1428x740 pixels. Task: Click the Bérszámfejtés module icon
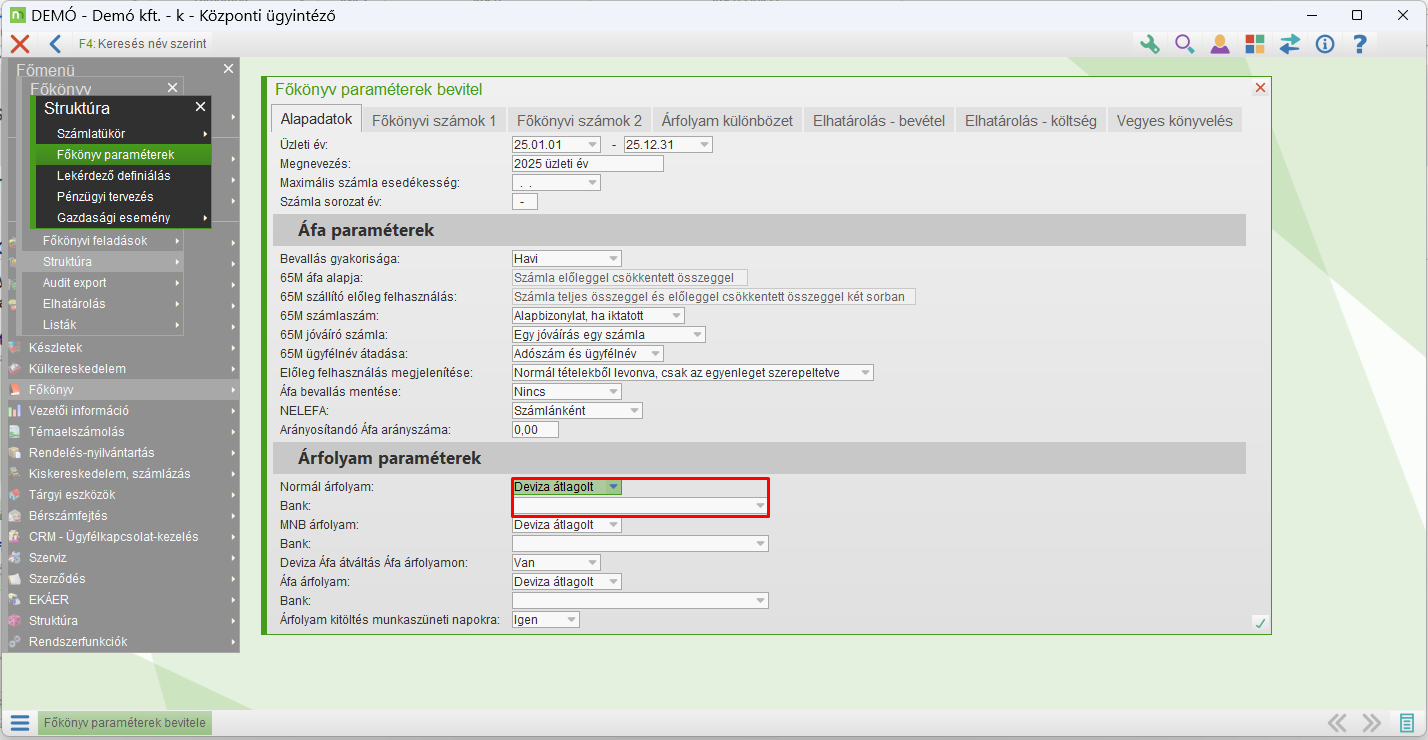pos(14,516)
